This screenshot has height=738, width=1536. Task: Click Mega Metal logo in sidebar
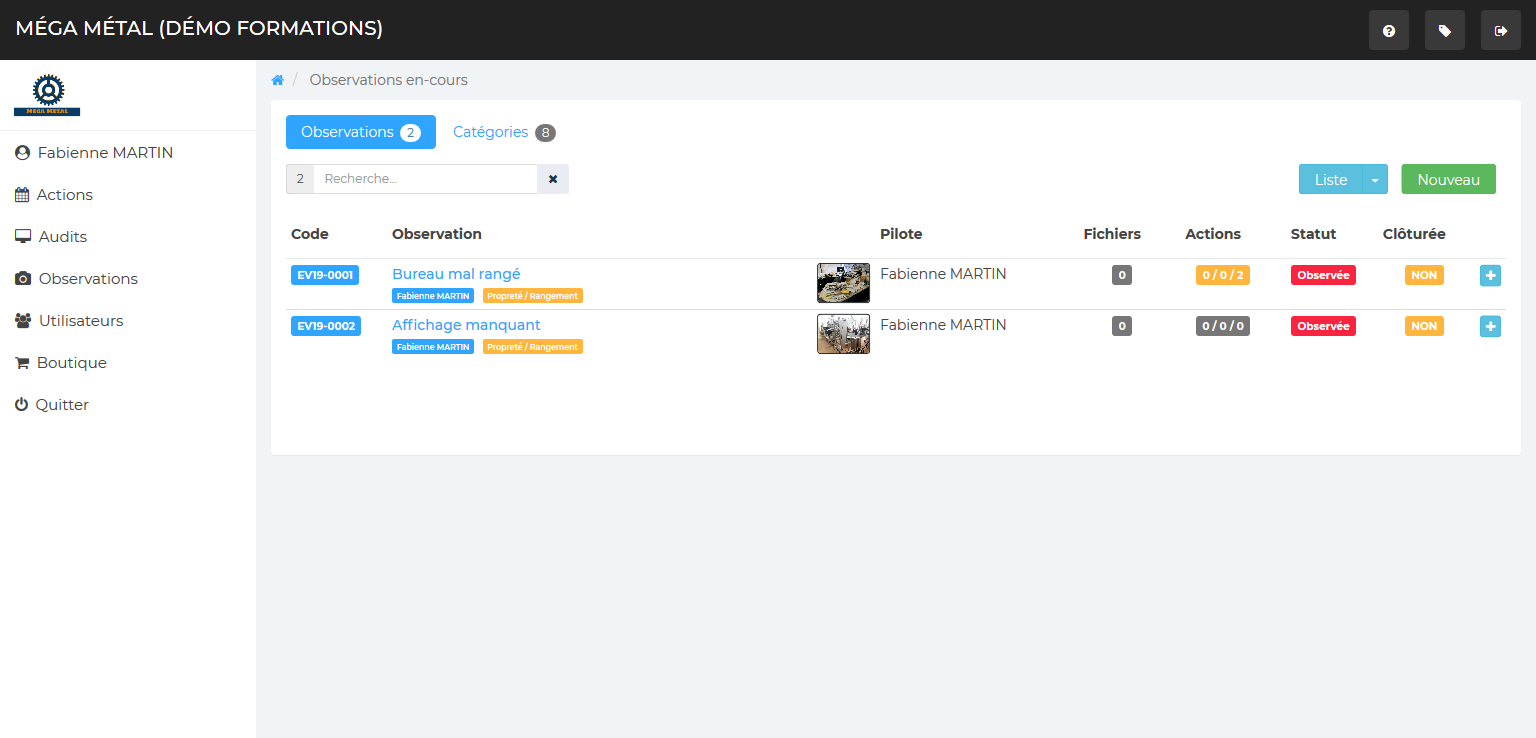(47, 95)
